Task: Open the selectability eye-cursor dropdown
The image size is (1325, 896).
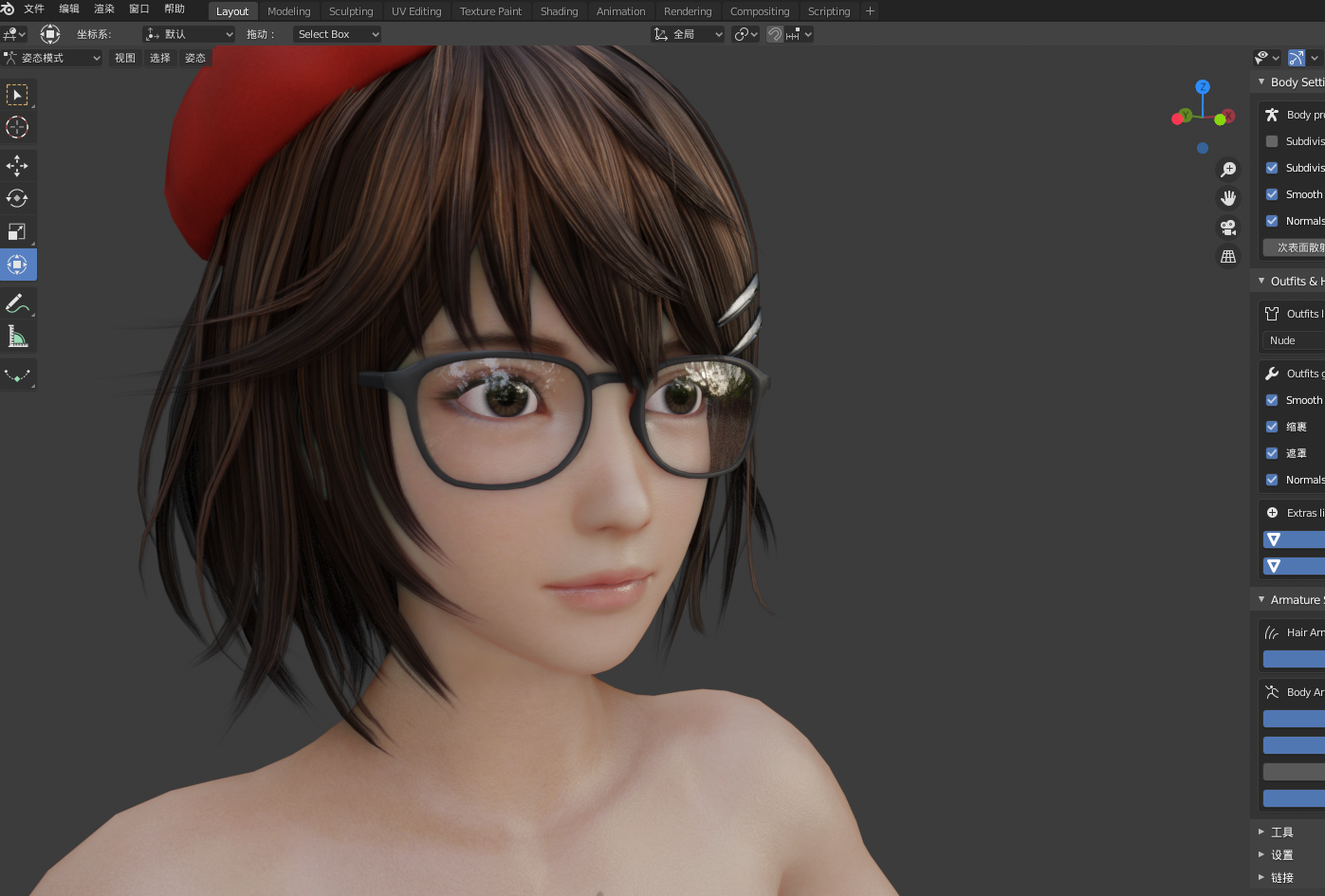Action: (x=1267, y=58)
